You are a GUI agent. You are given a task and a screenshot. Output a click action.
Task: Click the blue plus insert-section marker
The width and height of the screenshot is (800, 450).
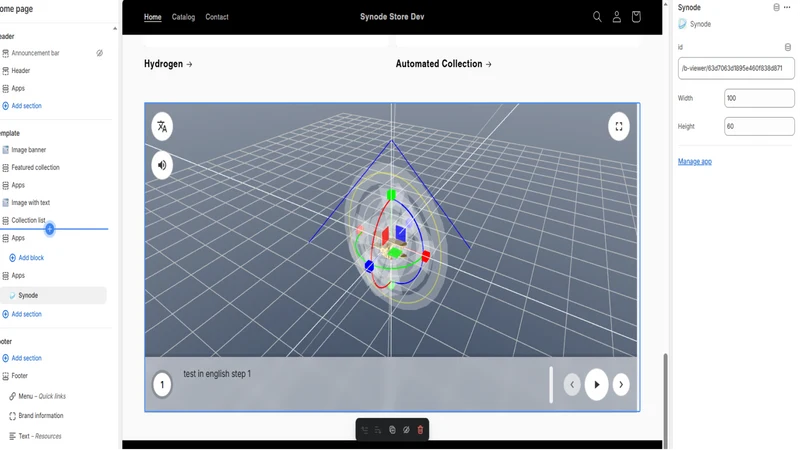pyautogui.click(x=49, y=229)
